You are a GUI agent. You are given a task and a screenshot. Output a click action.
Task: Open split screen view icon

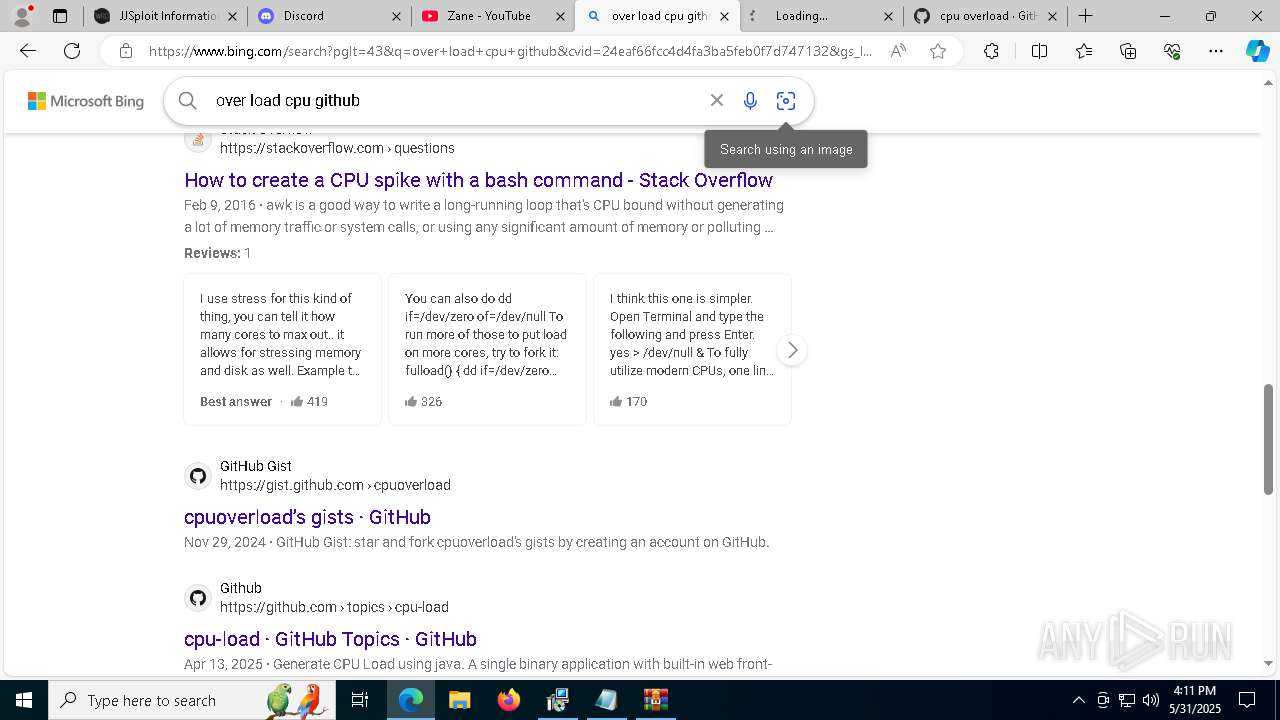click(1039, 51)
